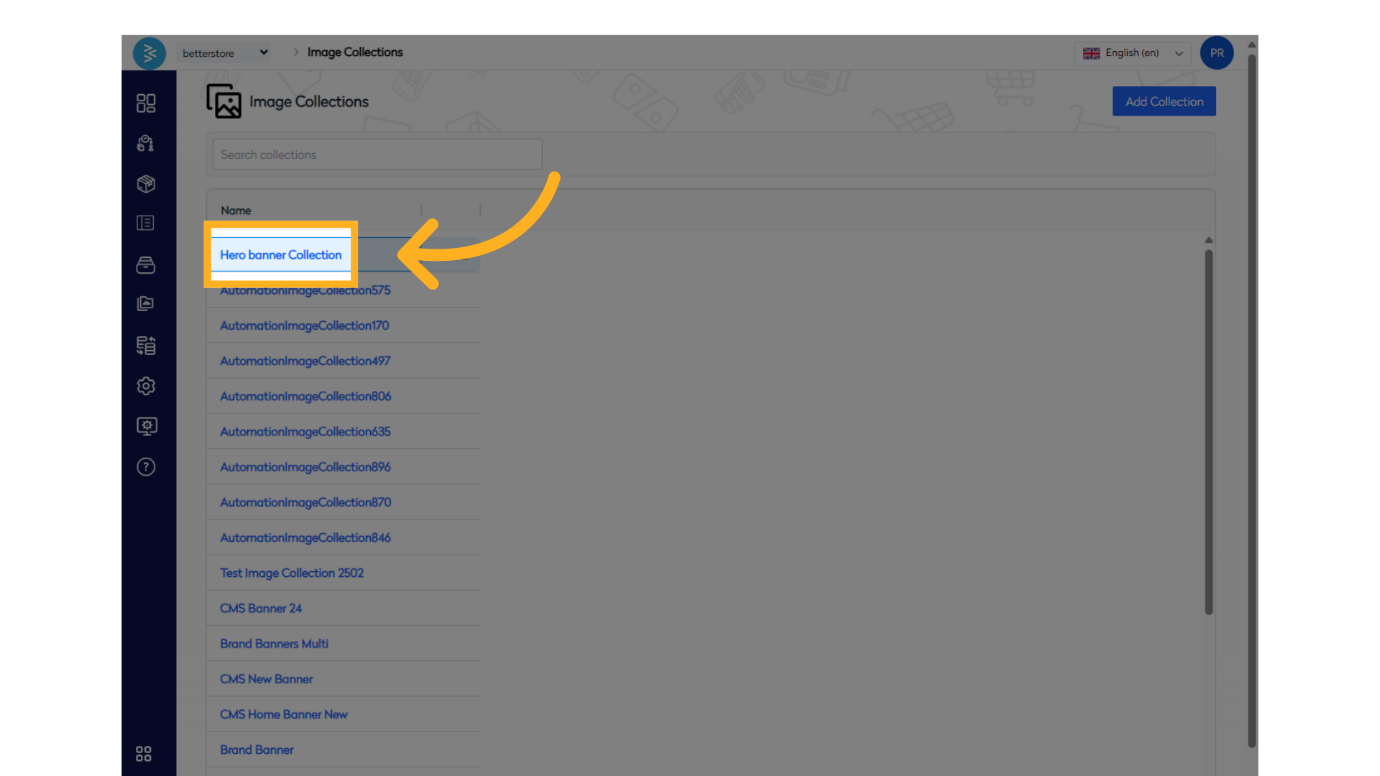
Task: Open the CMS Banner 24 collection
Action: (x=261, y=608)
